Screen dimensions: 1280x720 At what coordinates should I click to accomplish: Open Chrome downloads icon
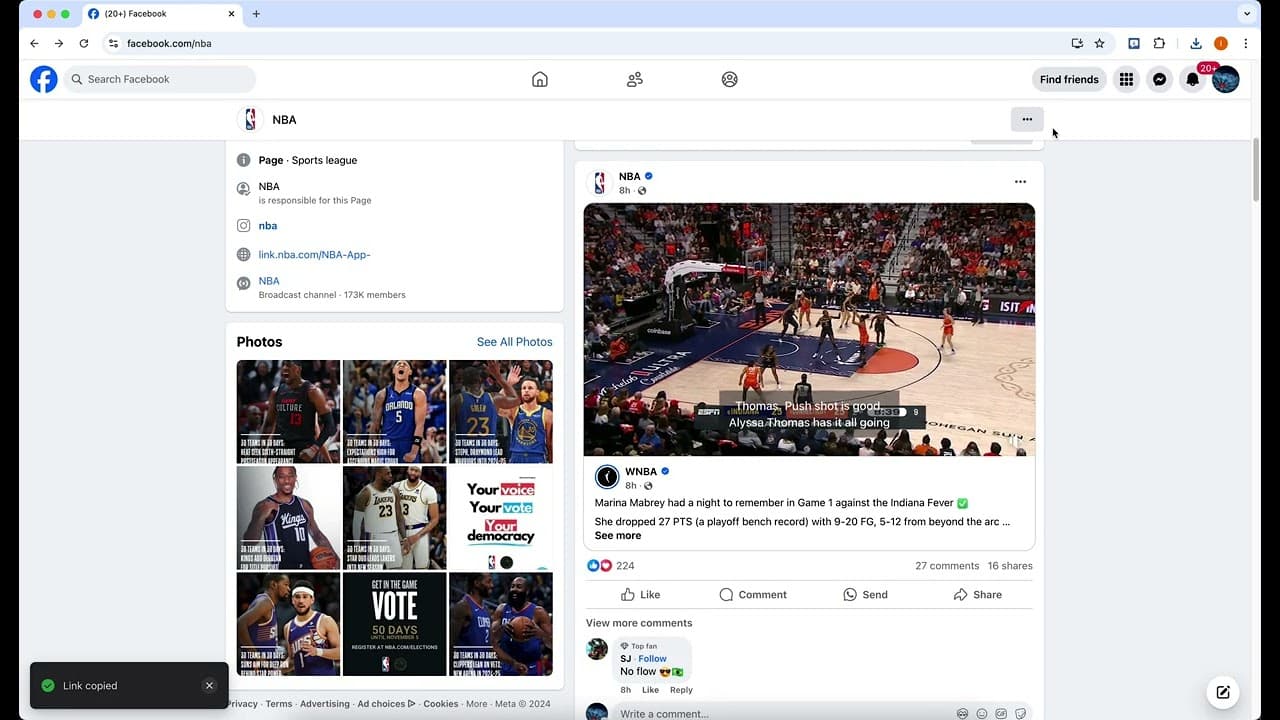click(1196, 43)
